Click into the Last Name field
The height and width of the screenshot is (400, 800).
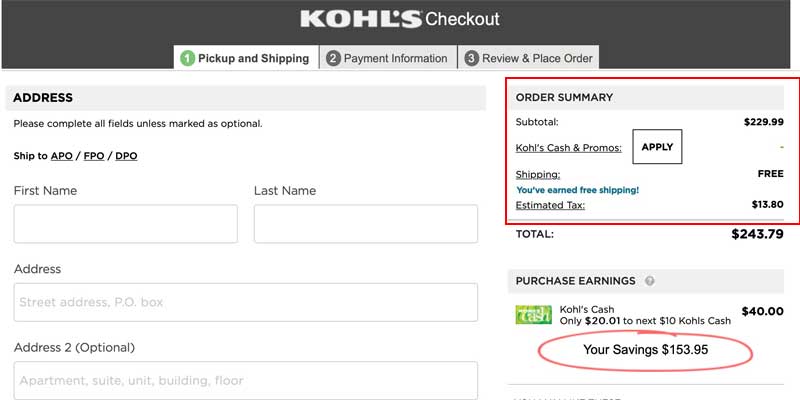(365, 224)
